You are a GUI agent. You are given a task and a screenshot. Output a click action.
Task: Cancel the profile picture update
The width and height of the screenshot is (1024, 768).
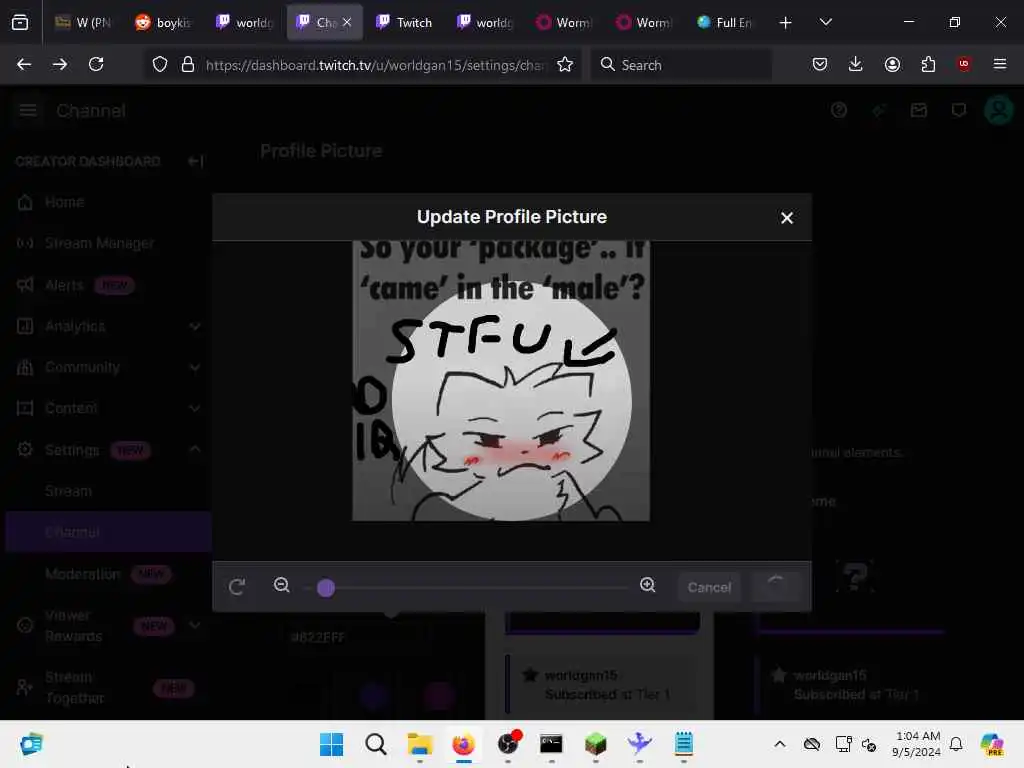[709, 587]
